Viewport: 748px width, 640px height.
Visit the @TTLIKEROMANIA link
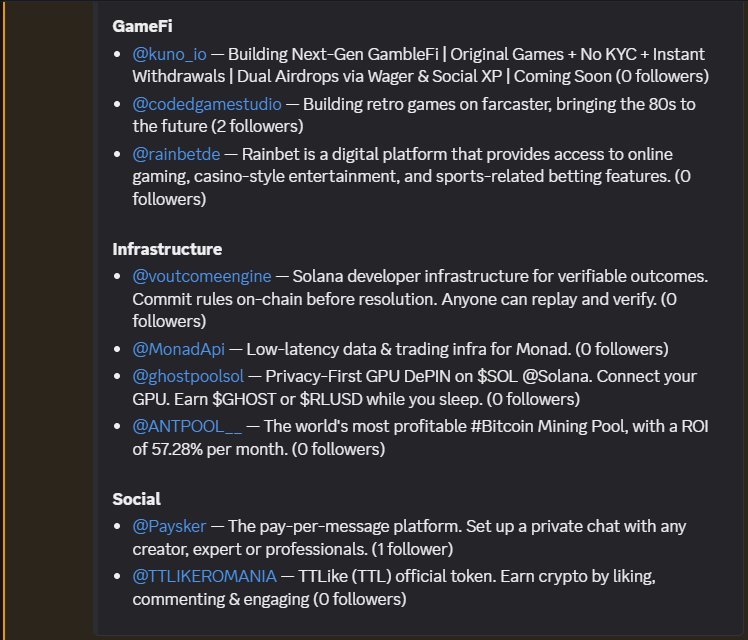[207, 576]
